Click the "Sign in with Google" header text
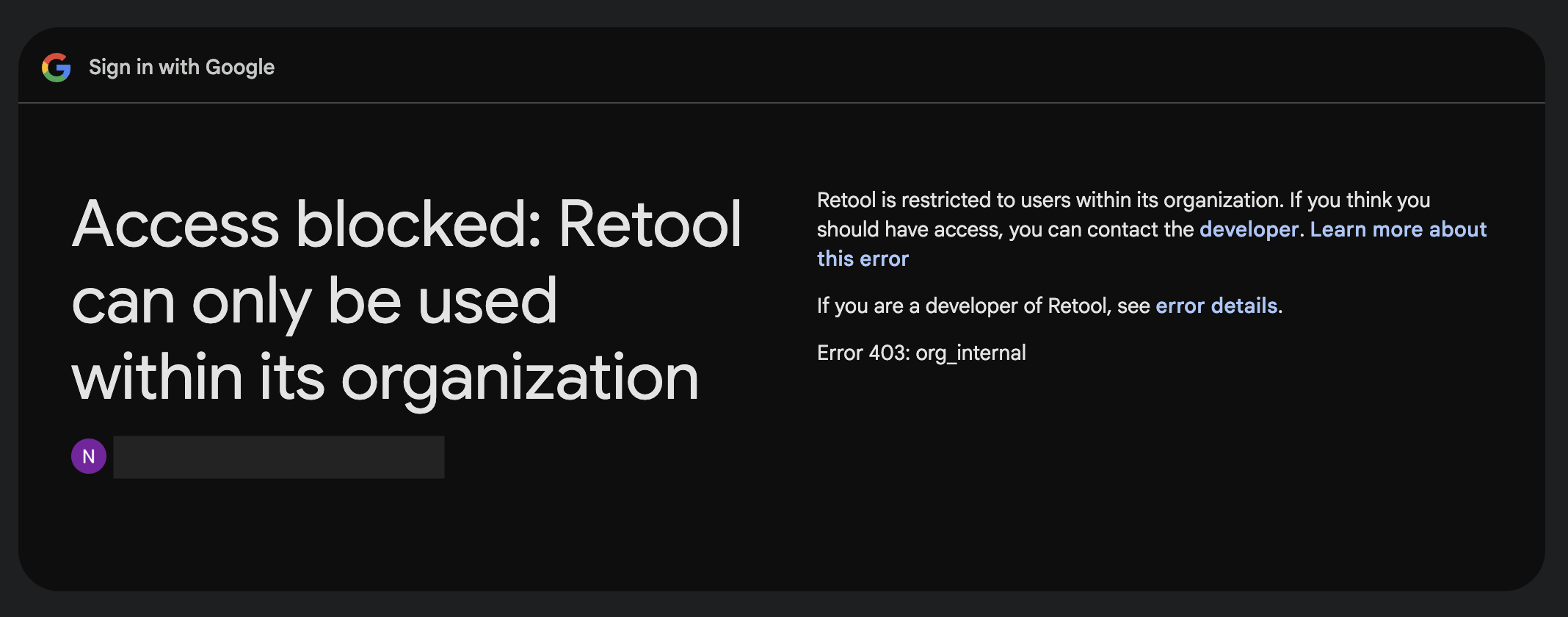The width and height of the screenshot is (1568, 617). tap(181, 68)
